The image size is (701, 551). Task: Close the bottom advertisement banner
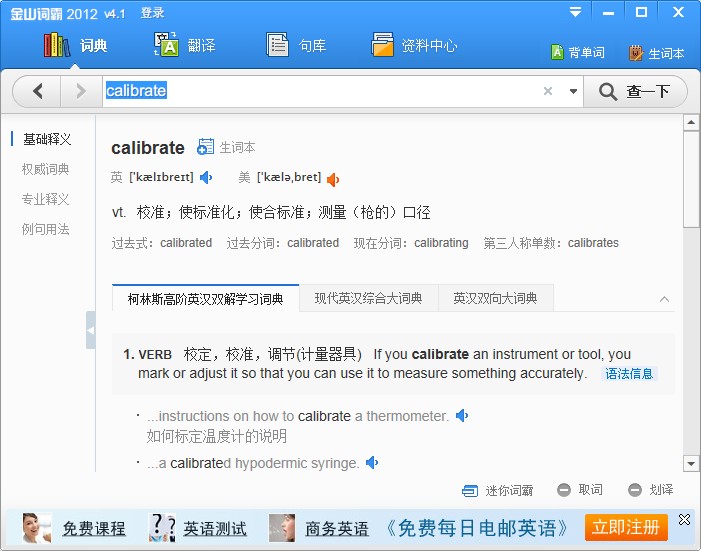[x=684, y=519]
